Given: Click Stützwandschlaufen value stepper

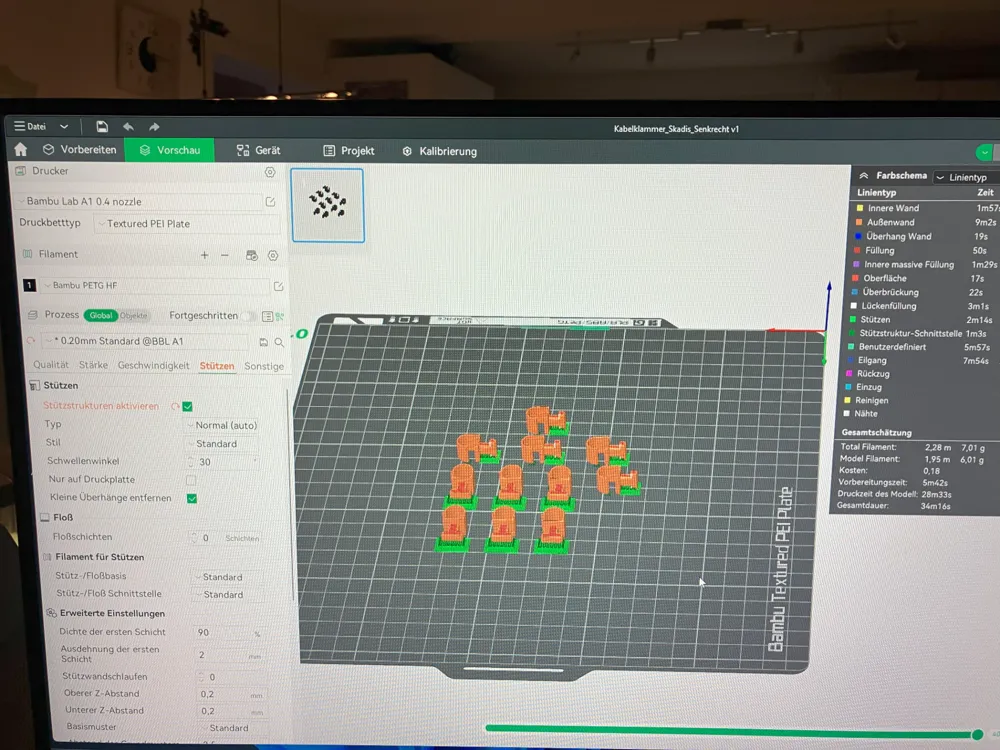Looking at the screenshot, I should (x=202, y=677).
